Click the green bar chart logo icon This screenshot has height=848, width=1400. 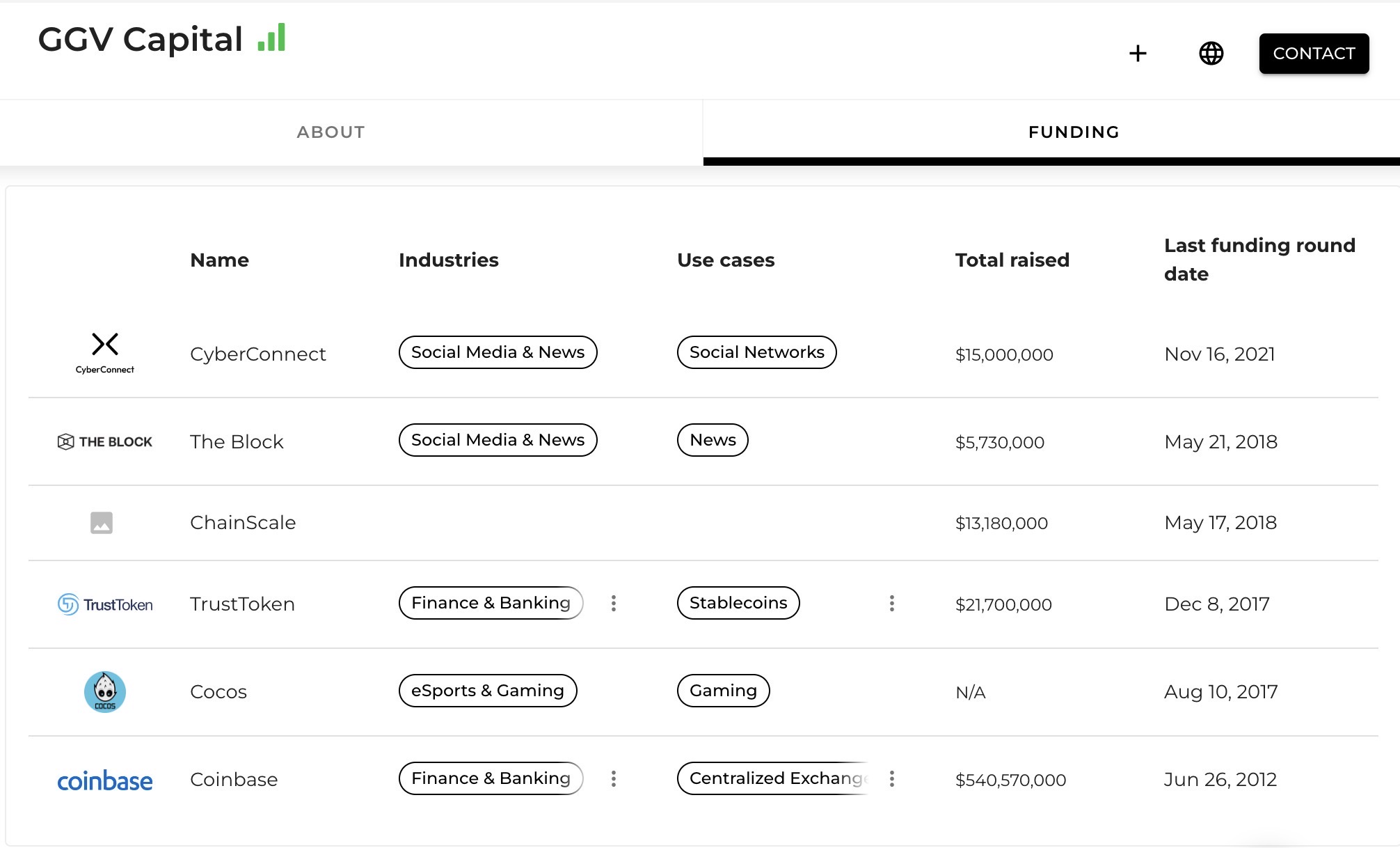pyautogui.click(x=271, y=38)
